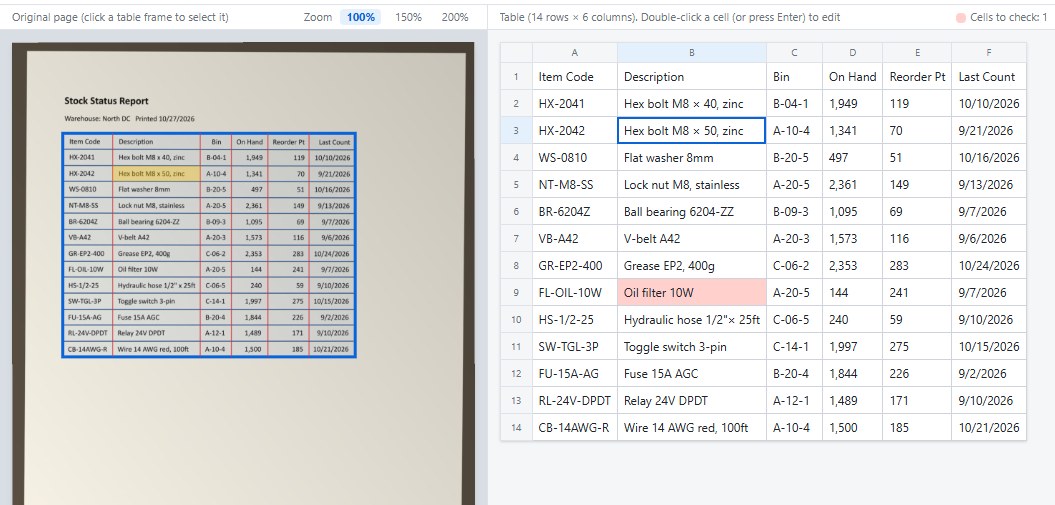Select cell Hex bolt M8 × 50, zinc

pos(692,130)
